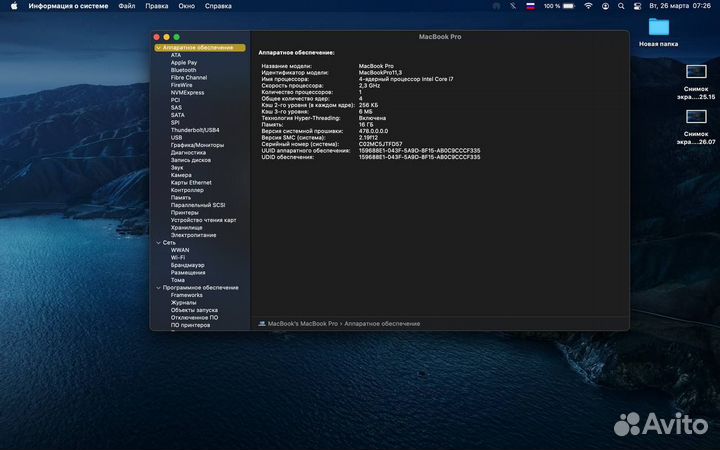Screen dimensions: 720x450
Task: Select Диагностика in the sidebar
Action: 188,152
